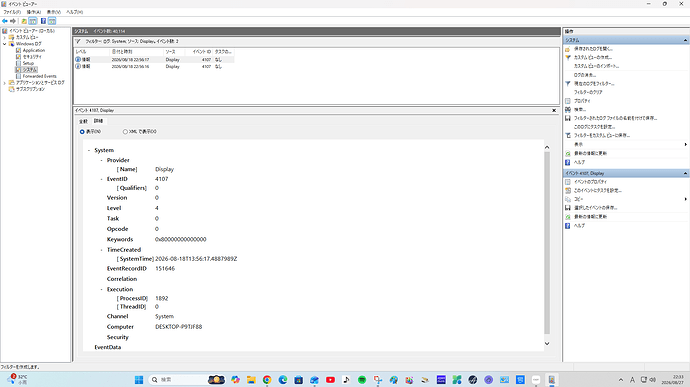Sort by the ソース column header
690x387 pixels.
[174, 52]
